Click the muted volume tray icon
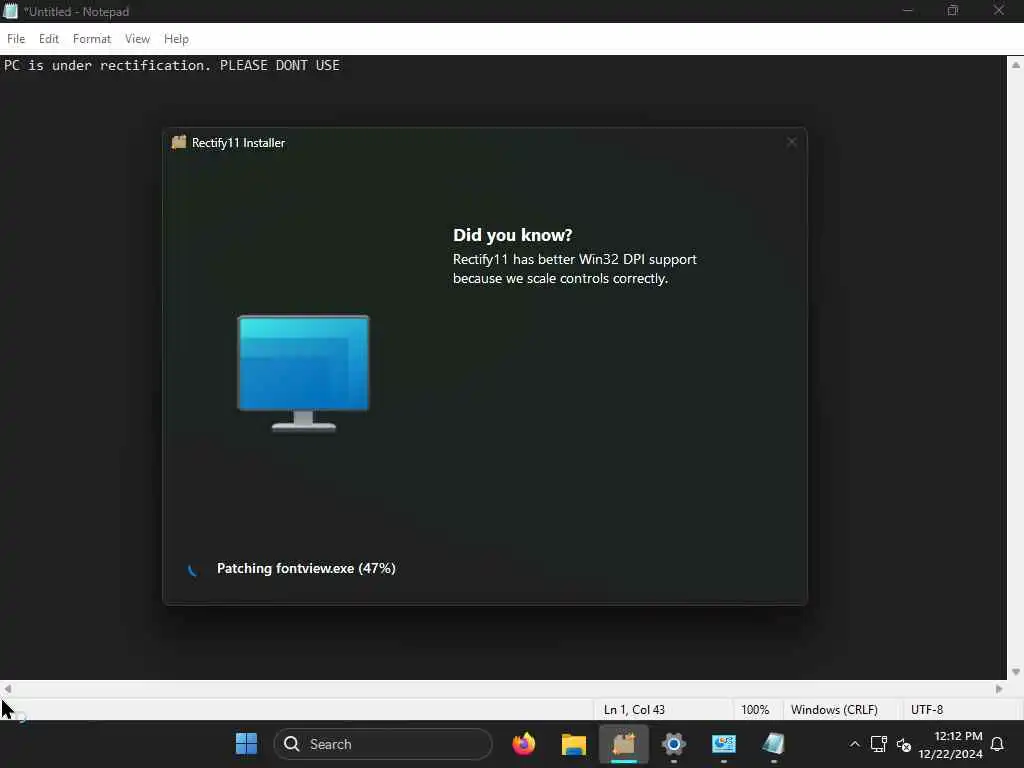 click(904, 744)
